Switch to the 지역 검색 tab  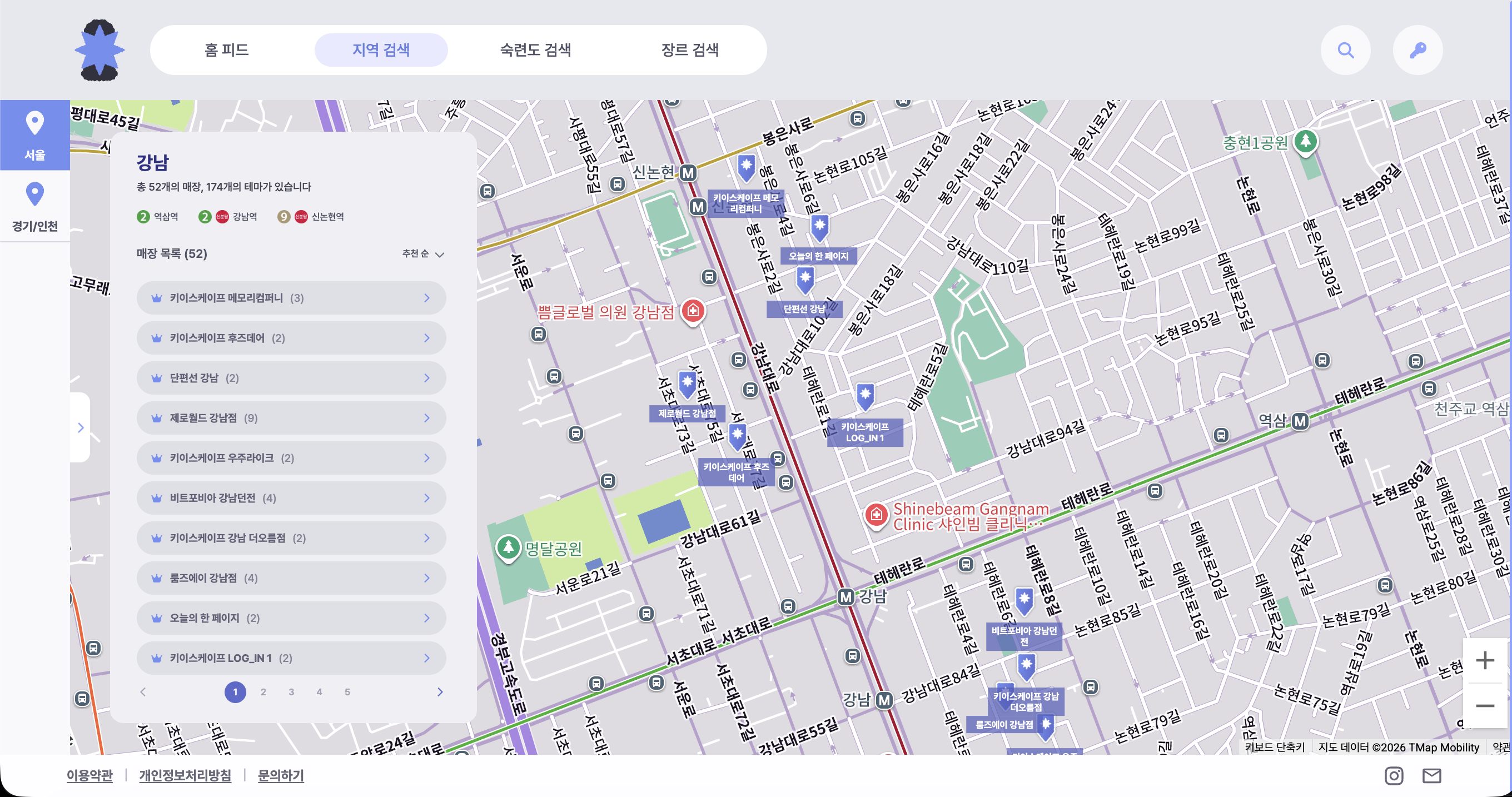pos(381,50)
